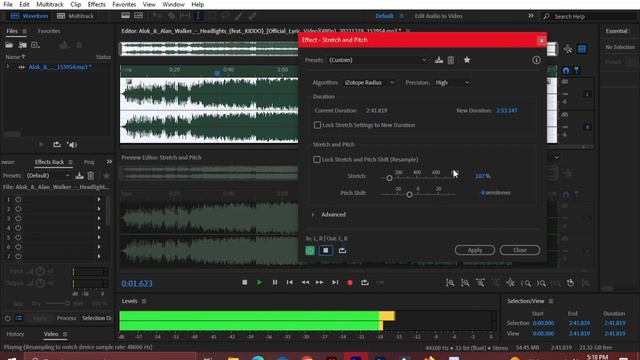Viewport: 640px width, 360px height.
Task: Open the Effects Rack tab
Action: pos(49,162)
